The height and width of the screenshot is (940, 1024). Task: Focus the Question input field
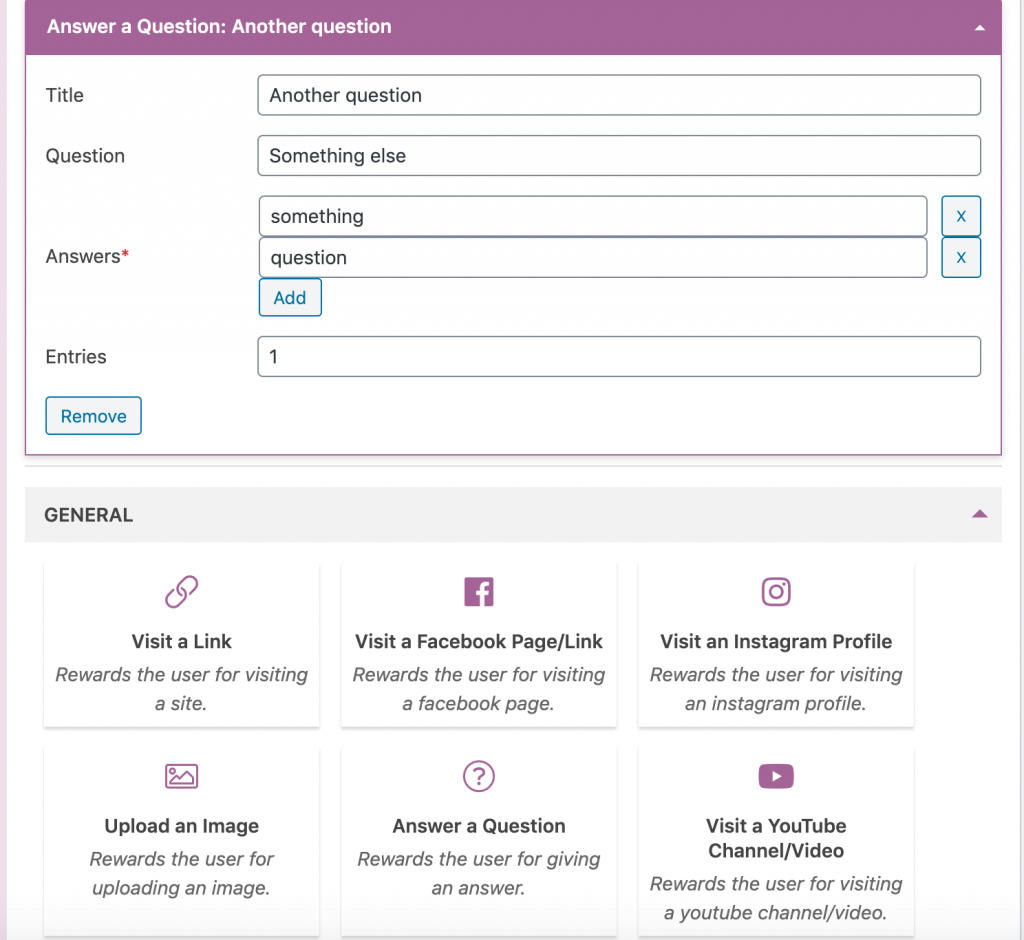[619, 155]
